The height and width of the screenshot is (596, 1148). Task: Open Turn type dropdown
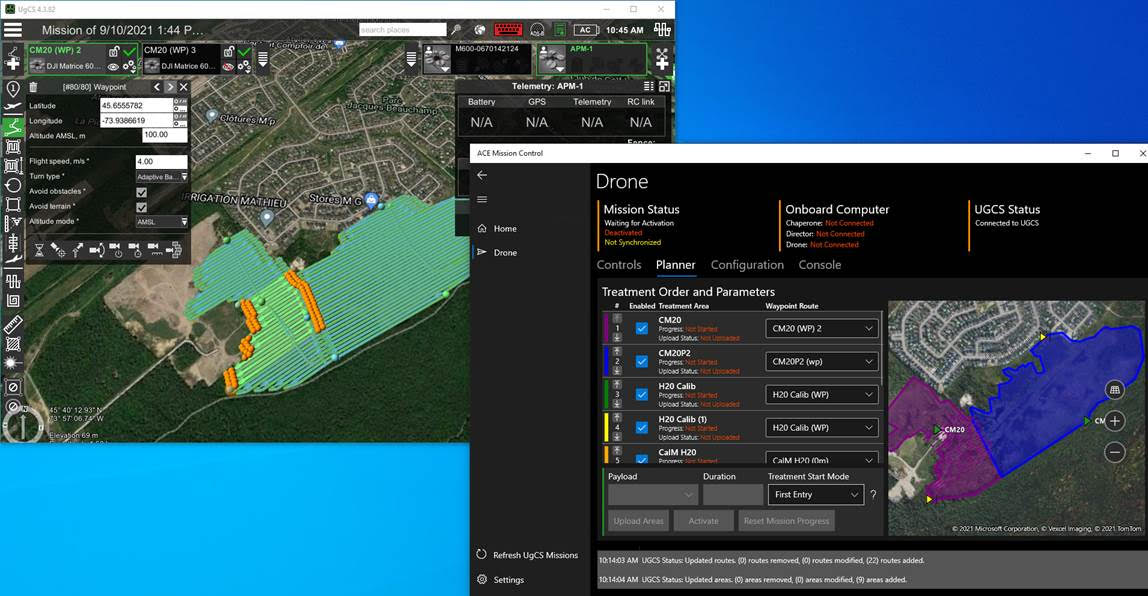point(162,177)
